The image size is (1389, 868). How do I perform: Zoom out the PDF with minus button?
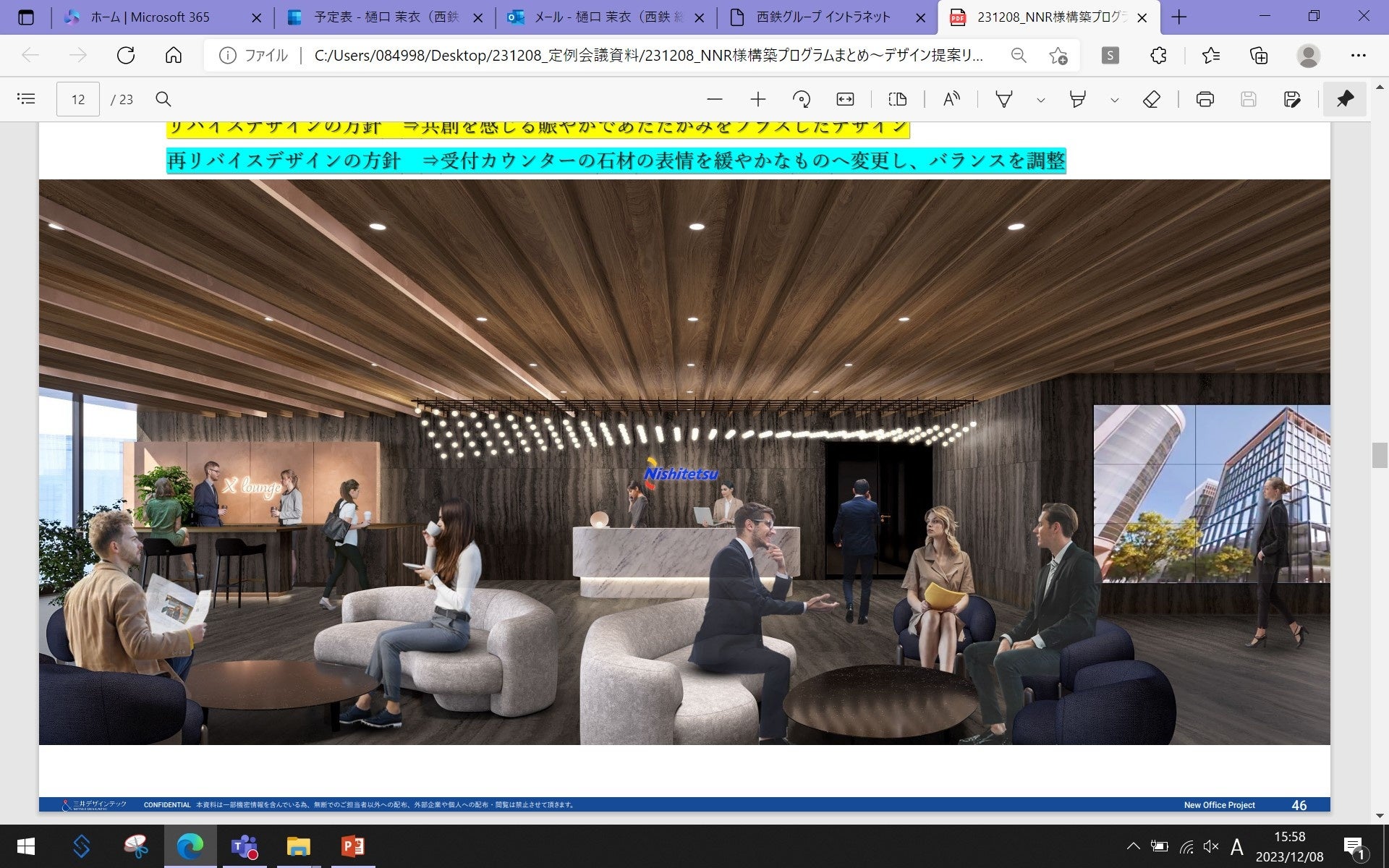(715, 99)
